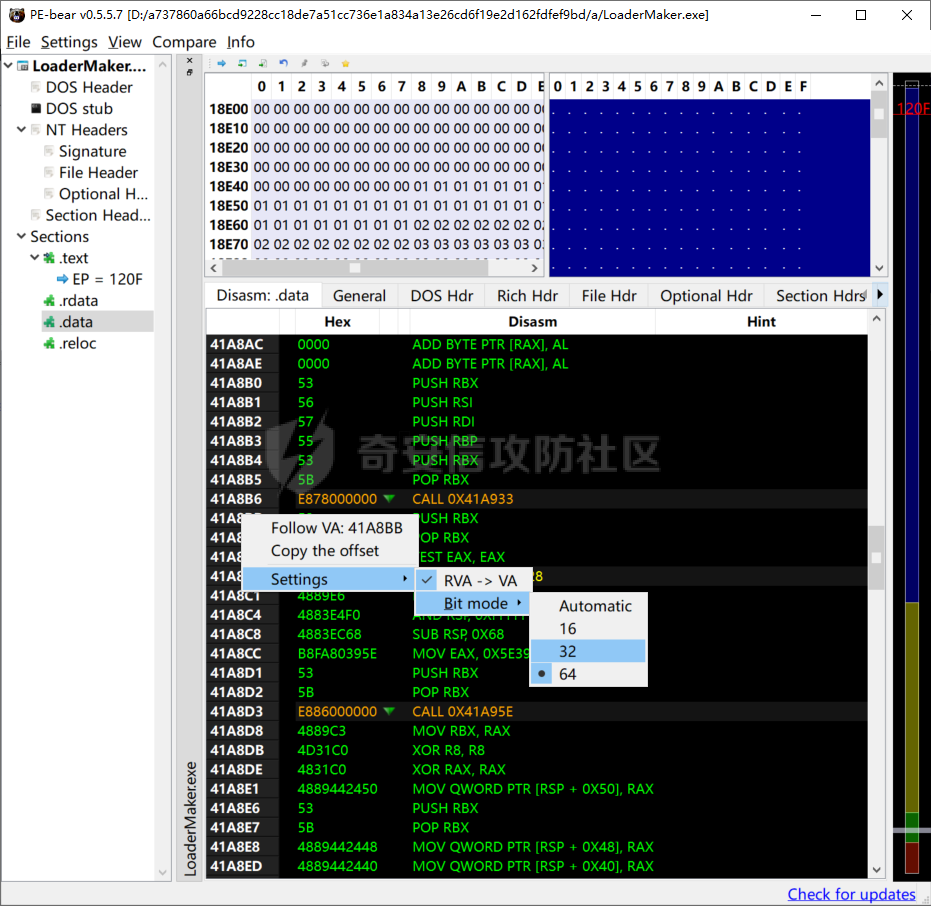Click the Check for updates link
The height and width of the screenshot is (906, 931).
[x=851, y=894]
